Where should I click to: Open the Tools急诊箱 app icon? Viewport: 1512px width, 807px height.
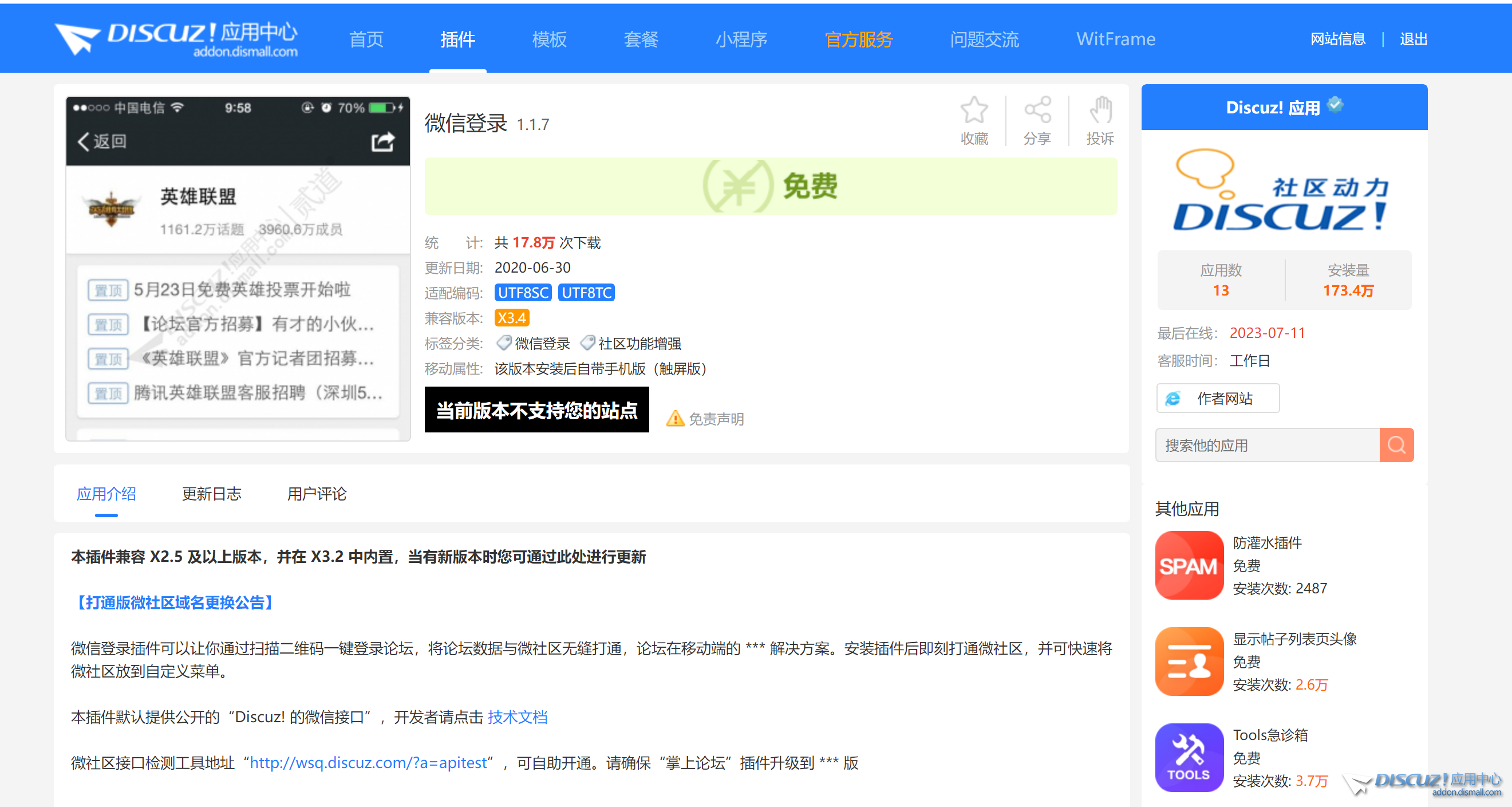1189,758
